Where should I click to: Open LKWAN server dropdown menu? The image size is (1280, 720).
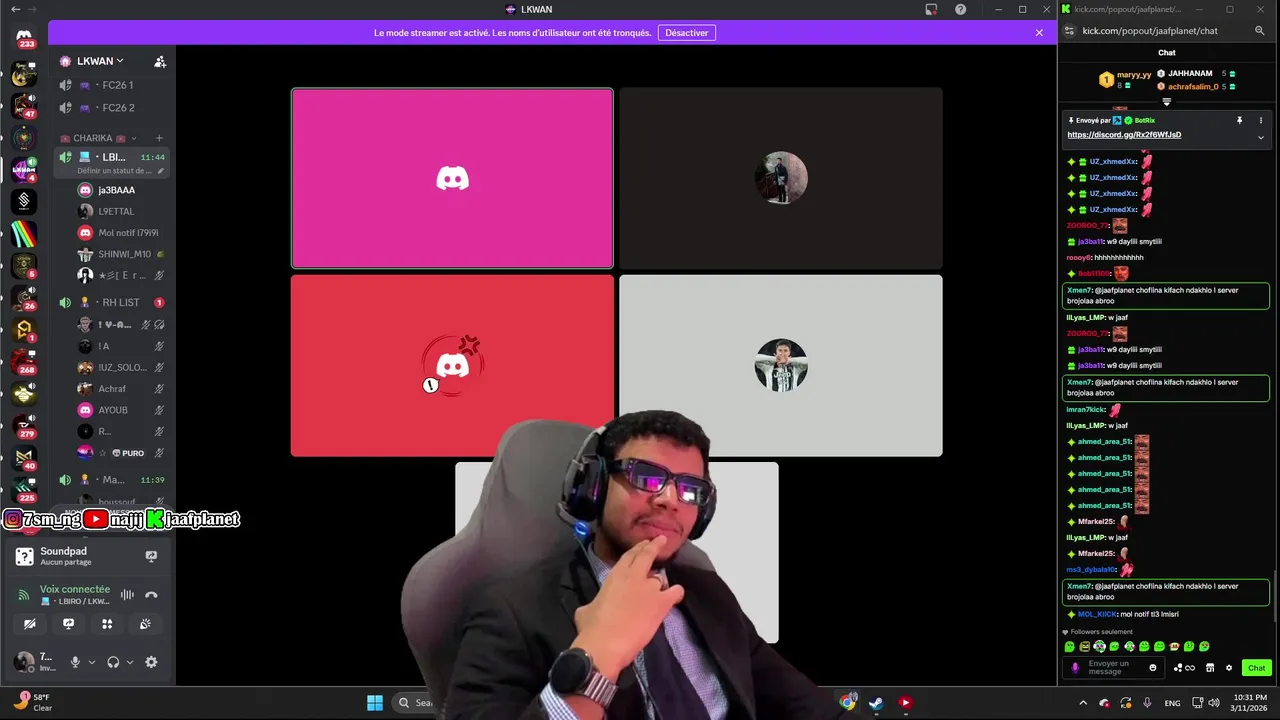tap(100, 61)
